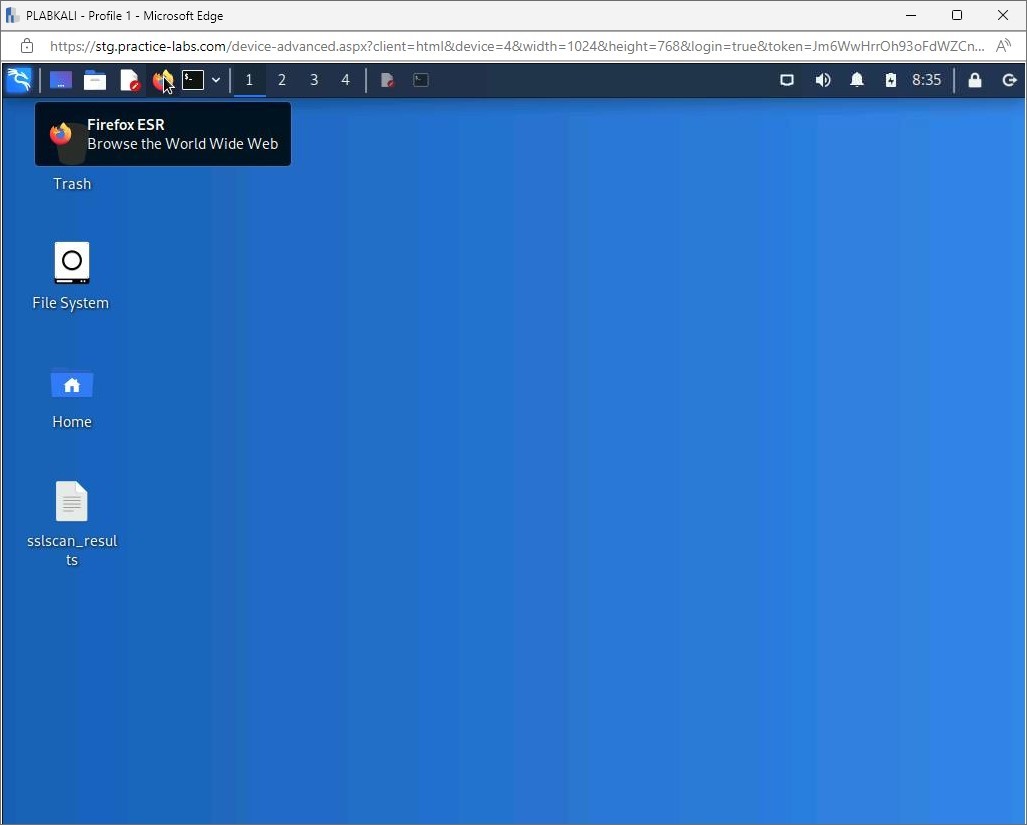Open the File Manager from panel
Screen dimensions: 1027x825
click(x=95, y=80)
